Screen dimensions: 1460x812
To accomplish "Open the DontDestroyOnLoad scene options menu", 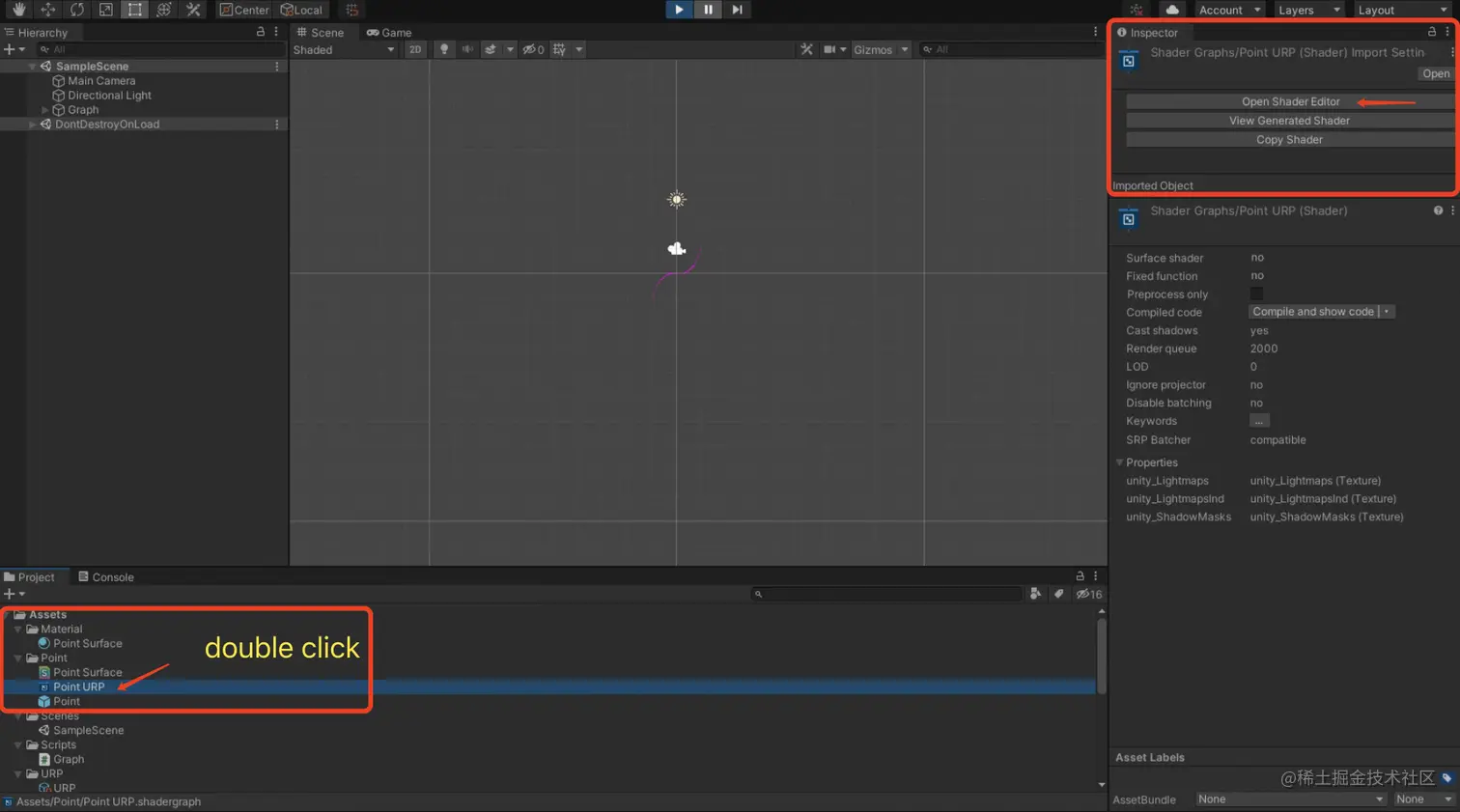I will 277,125.
